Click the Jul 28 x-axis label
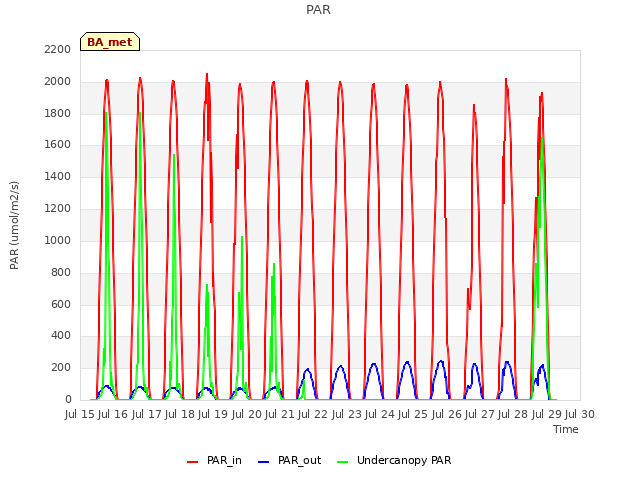Screen dimensions: 640x480 (x=513, y=414)
